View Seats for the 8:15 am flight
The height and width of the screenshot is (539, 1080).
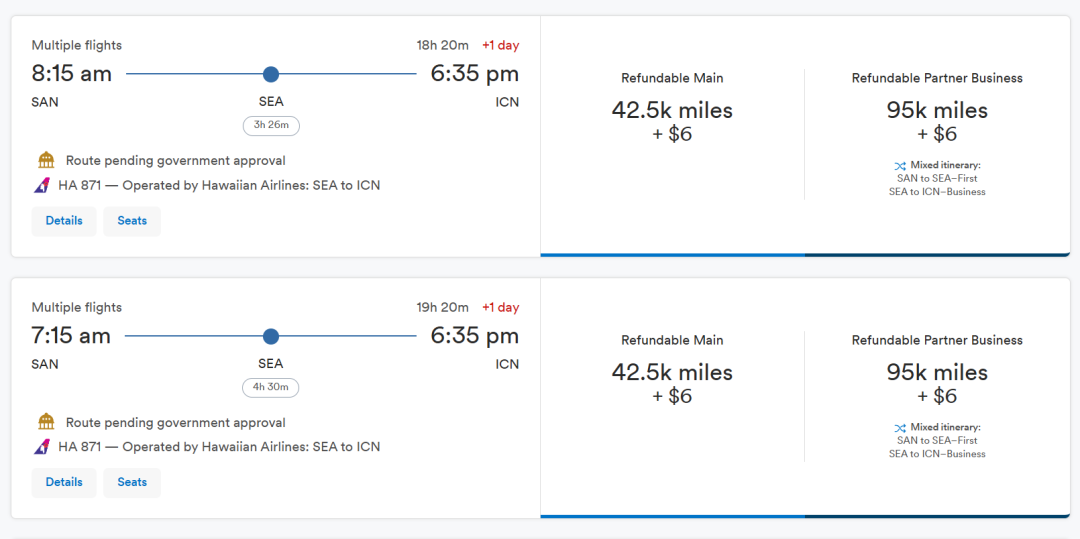tap(132, 221)
